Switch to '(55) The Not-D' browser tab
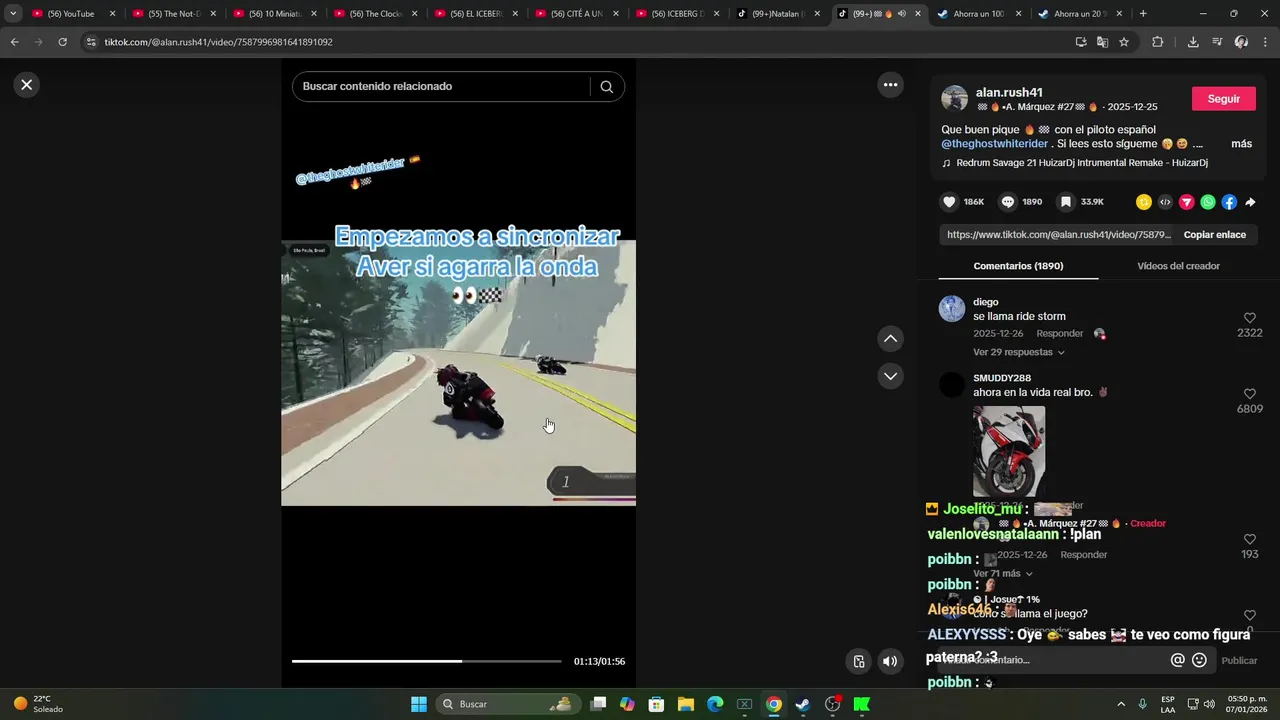The height and width of the screenshot is (720, 1280). (x=173, y=14)
